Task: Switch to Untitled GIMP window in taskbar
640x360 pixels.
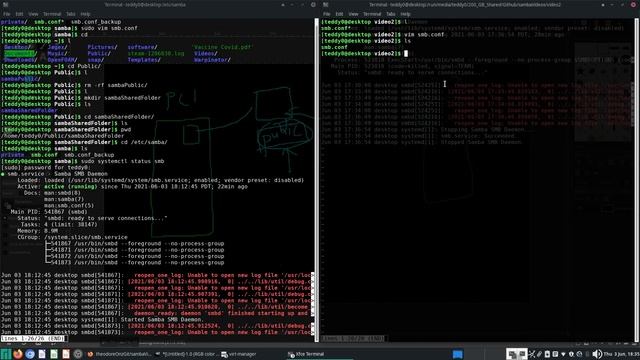Action: pyautogui.click(x=186, y=354)
